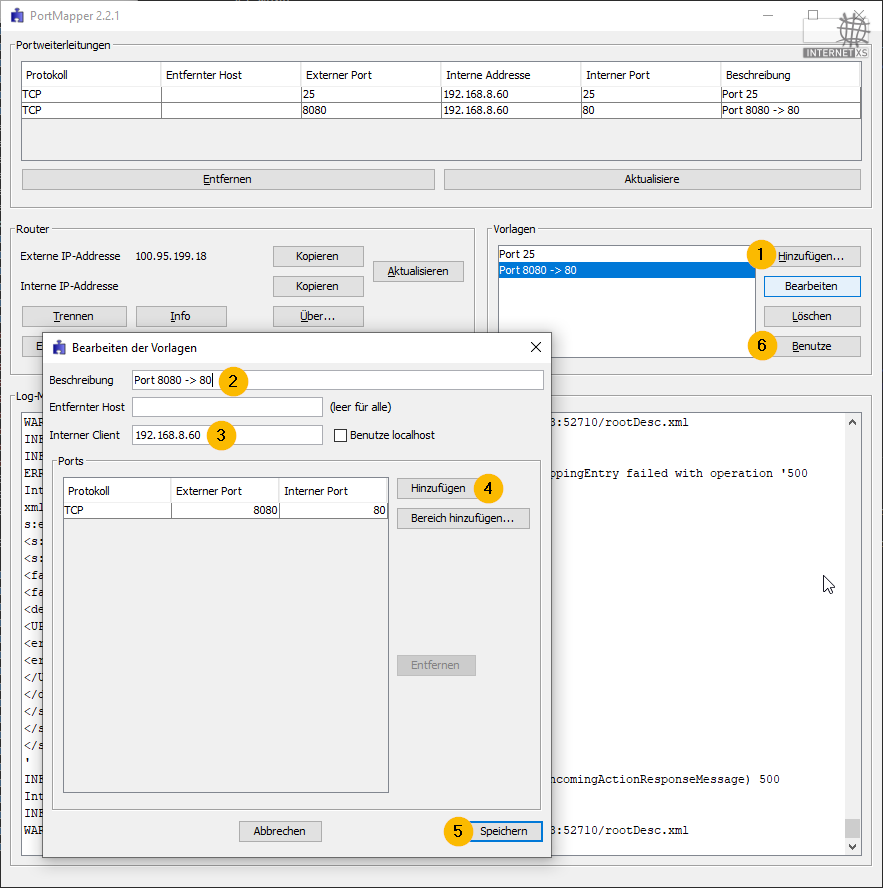Open Bereich hinzufügen… in Ports section
Screen dimensions: 883x888
(x=463, y=518)
